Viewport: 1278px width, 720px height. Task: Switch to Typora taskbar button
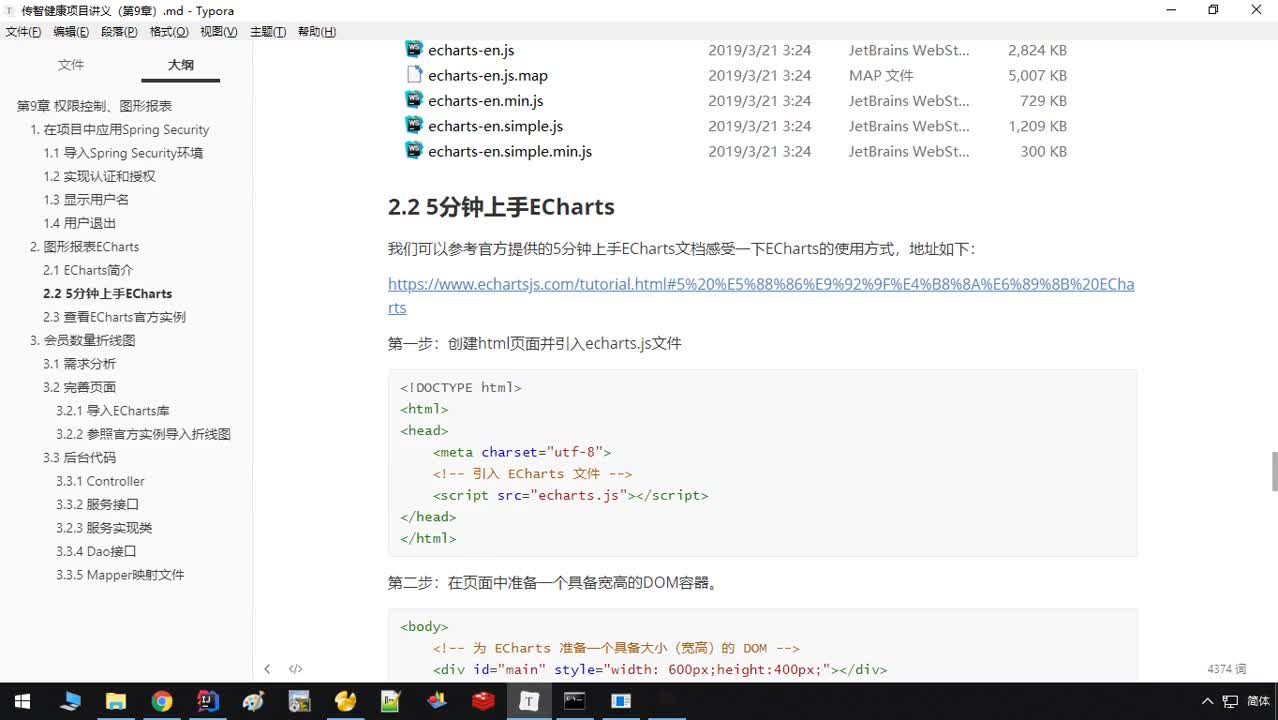coord(529,701)
